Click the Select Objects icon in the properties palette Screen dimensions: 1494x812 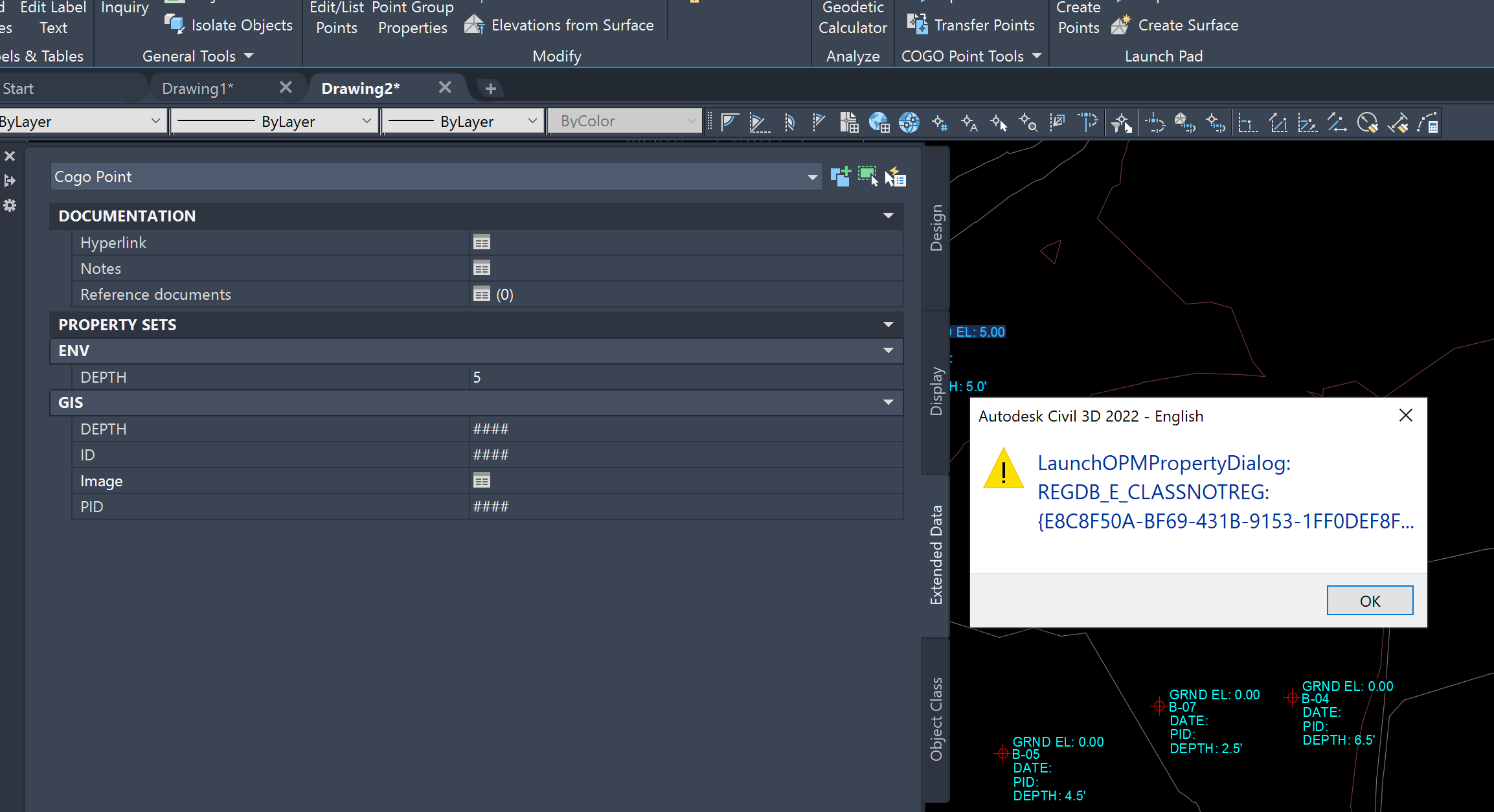[x=868, y=176]
